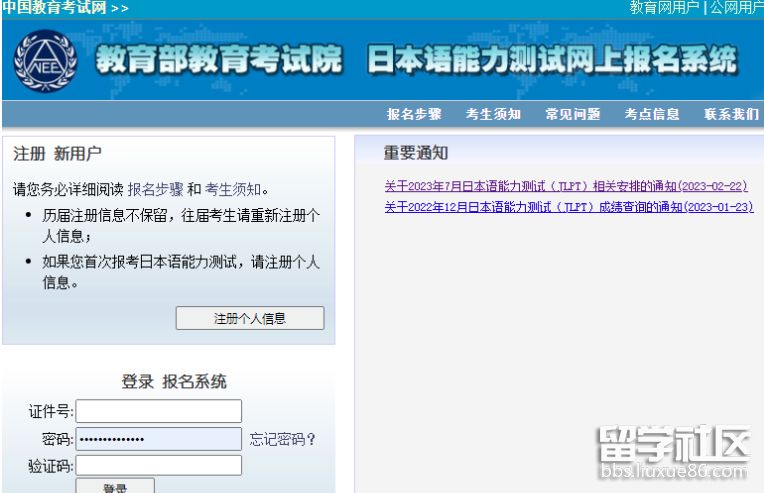
Task: Click the 验证码 input field
Action: (159, 465)
